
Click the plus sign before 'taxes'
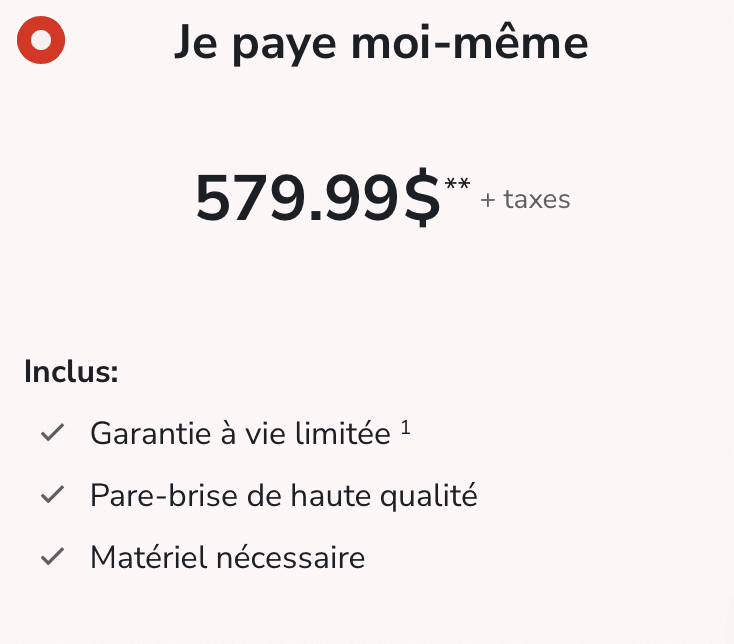[x=488, y=200]
